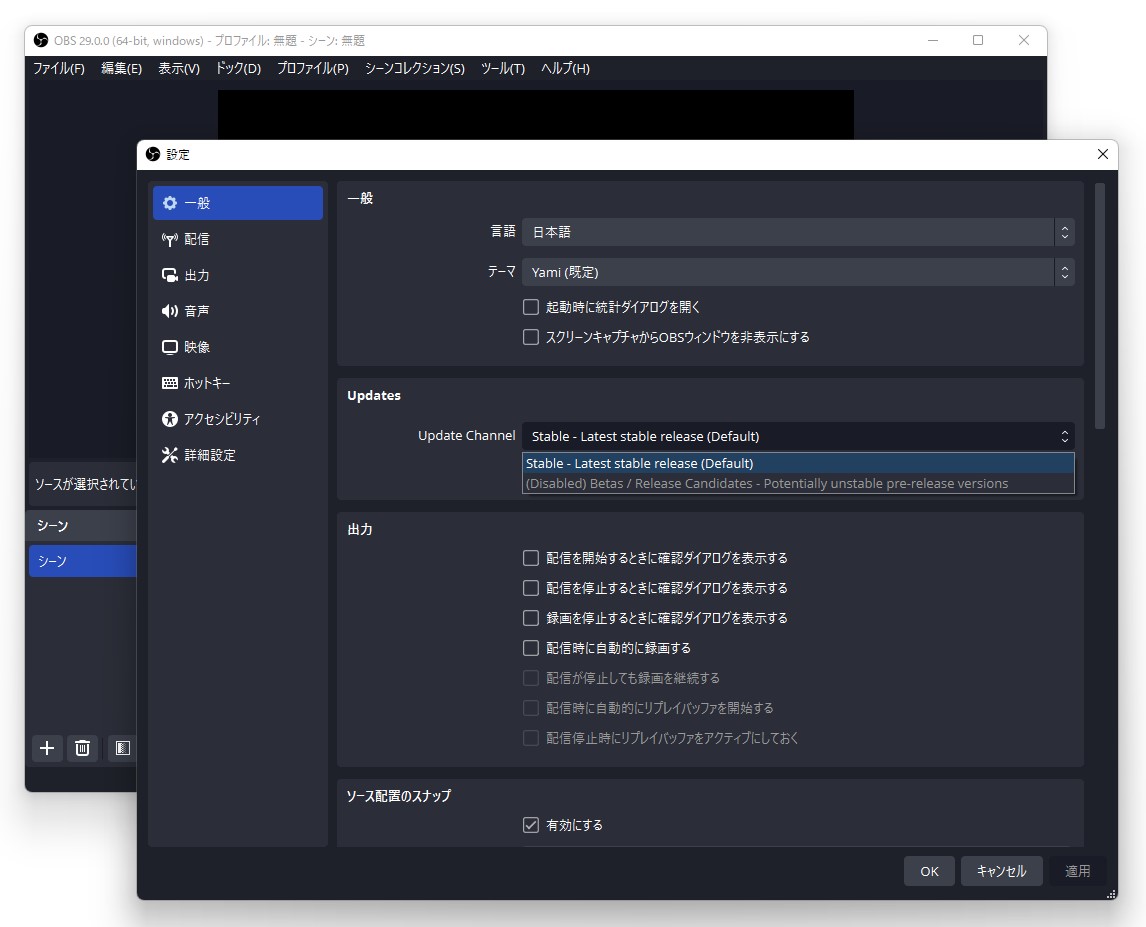Add a new scene with the plus icon

pos(46,748)
